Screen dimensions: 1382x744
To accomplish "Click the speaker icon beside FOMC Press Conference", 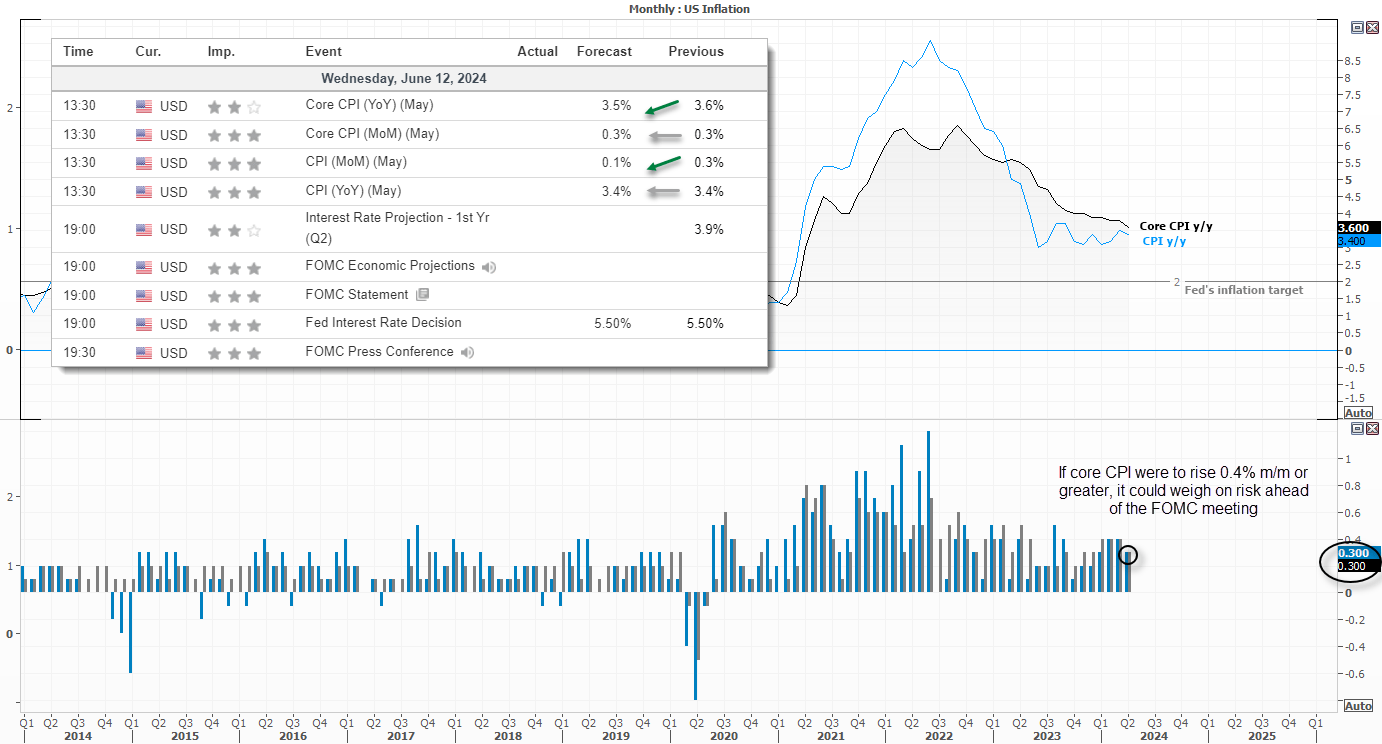I will 467,352.
